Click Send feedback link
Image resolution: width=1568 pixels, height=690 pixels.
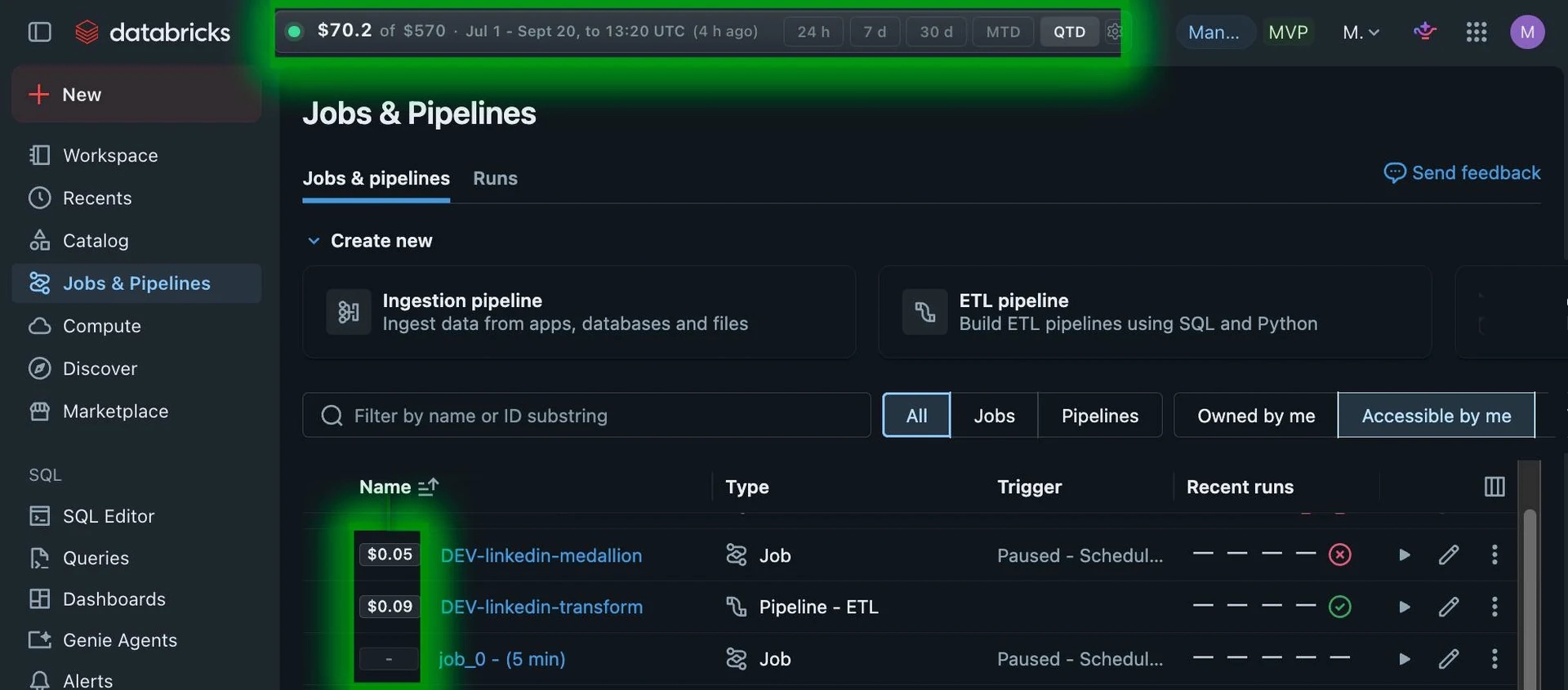click(1462, 173)
